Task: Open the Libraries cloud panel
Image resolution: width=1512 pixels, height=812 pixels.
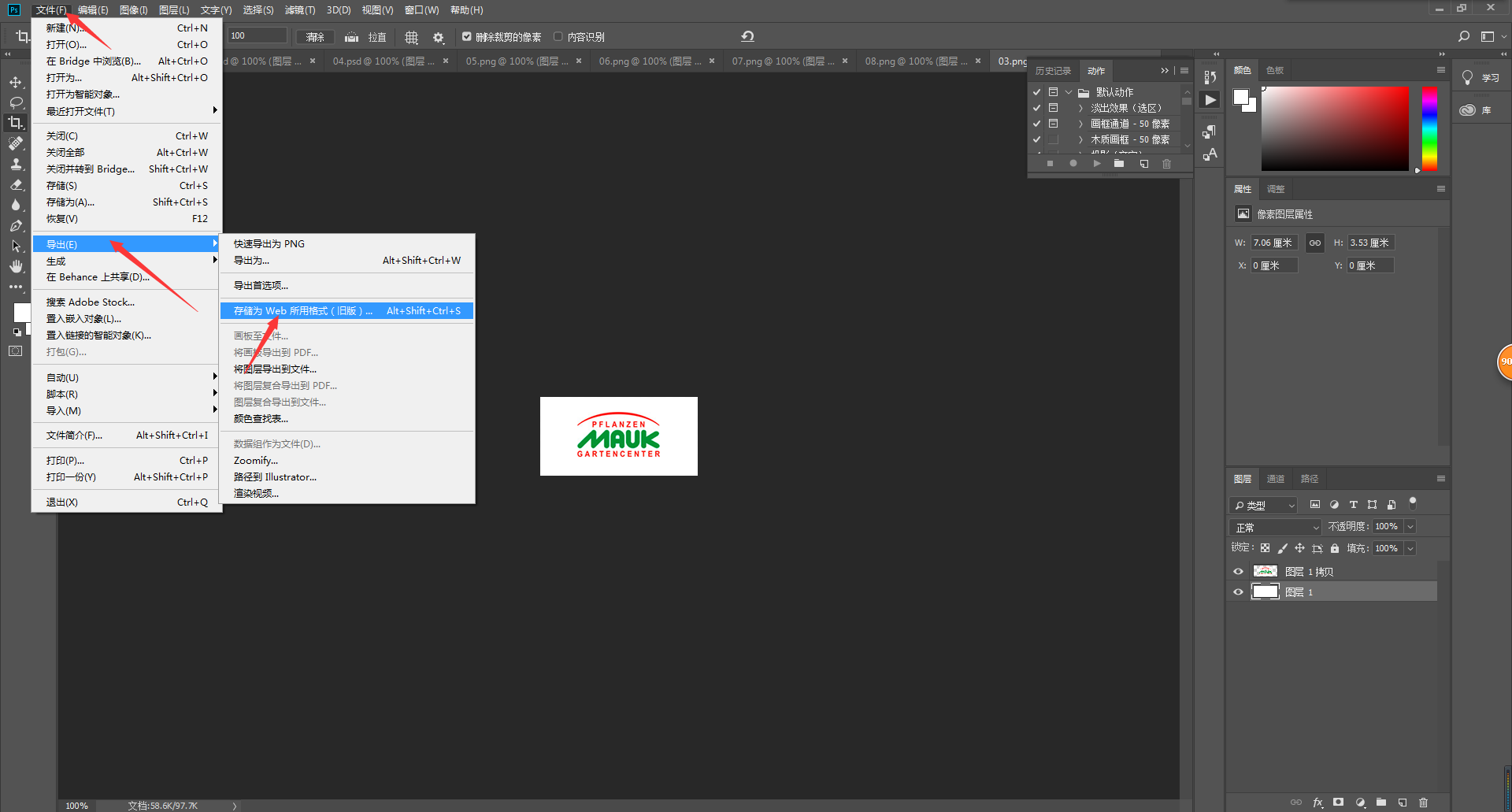Action: 1468,110
